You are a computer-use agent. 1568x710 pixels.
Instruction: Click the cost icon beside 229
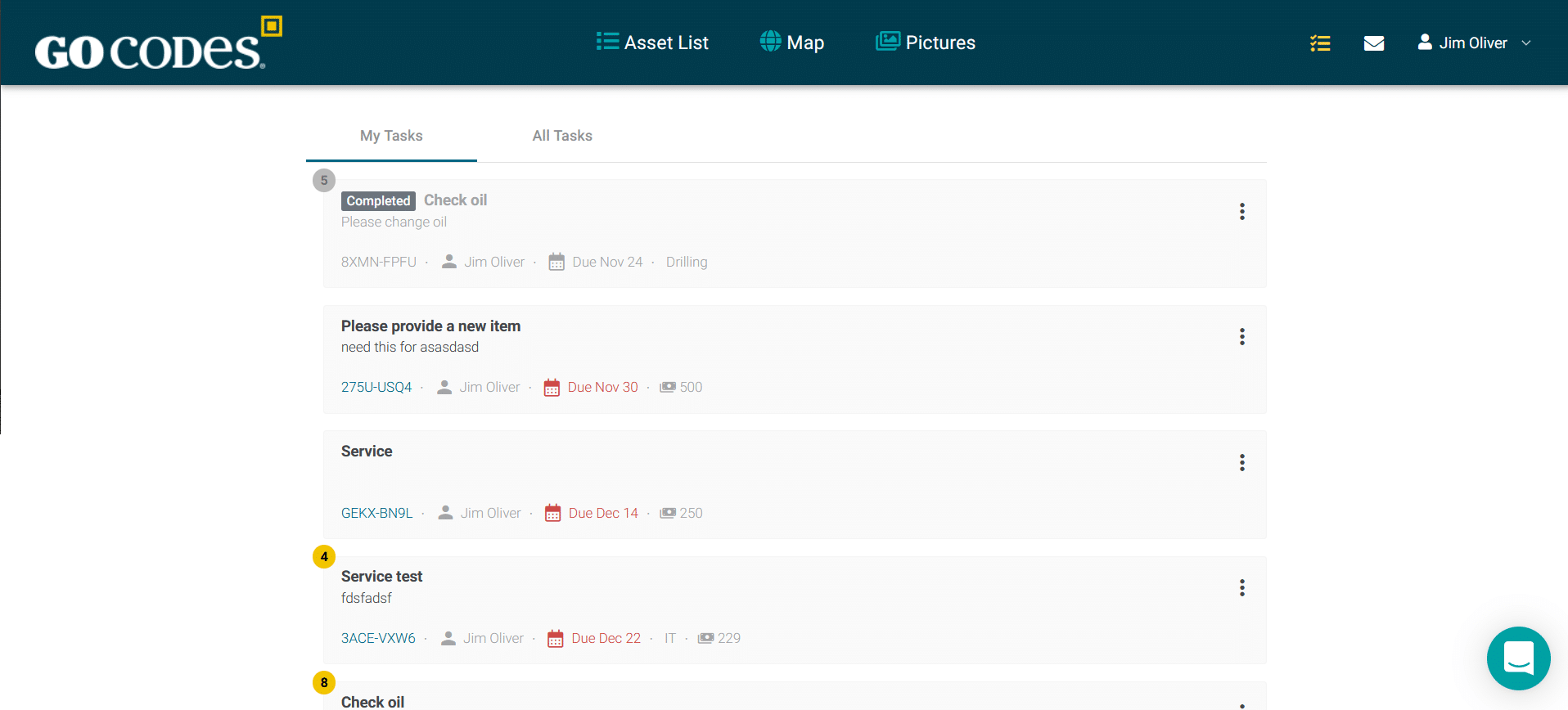point(705,639)
